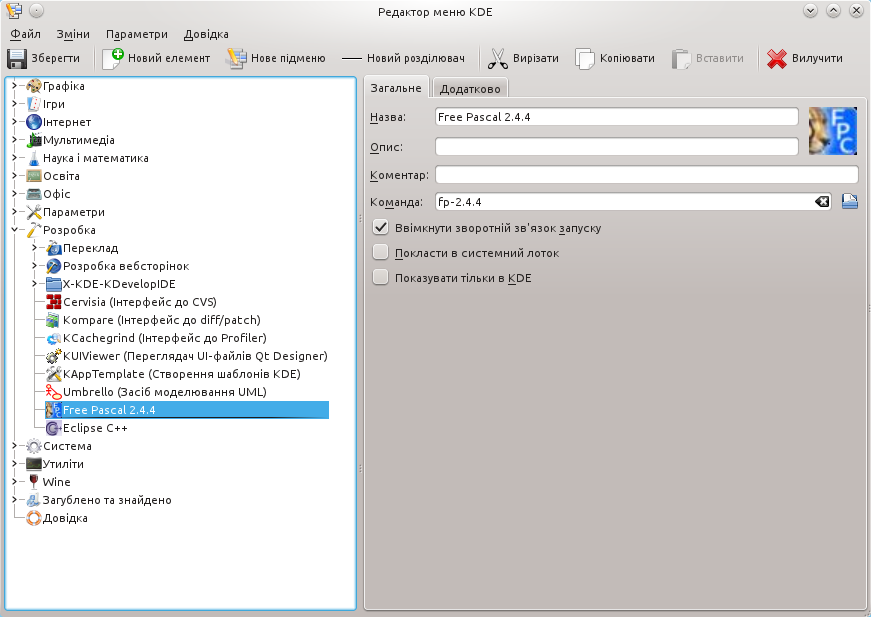
Task: Insert a Новий розділювач separator
Action: point(403,58)
